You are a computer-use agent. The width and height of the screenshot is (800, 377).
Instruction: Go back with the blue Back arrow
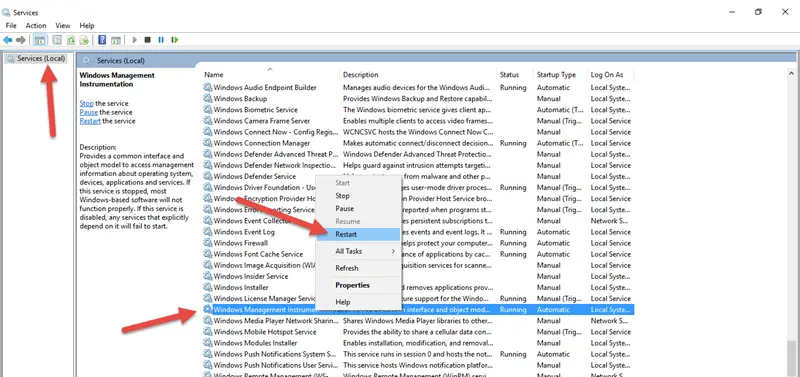point(8,40)
